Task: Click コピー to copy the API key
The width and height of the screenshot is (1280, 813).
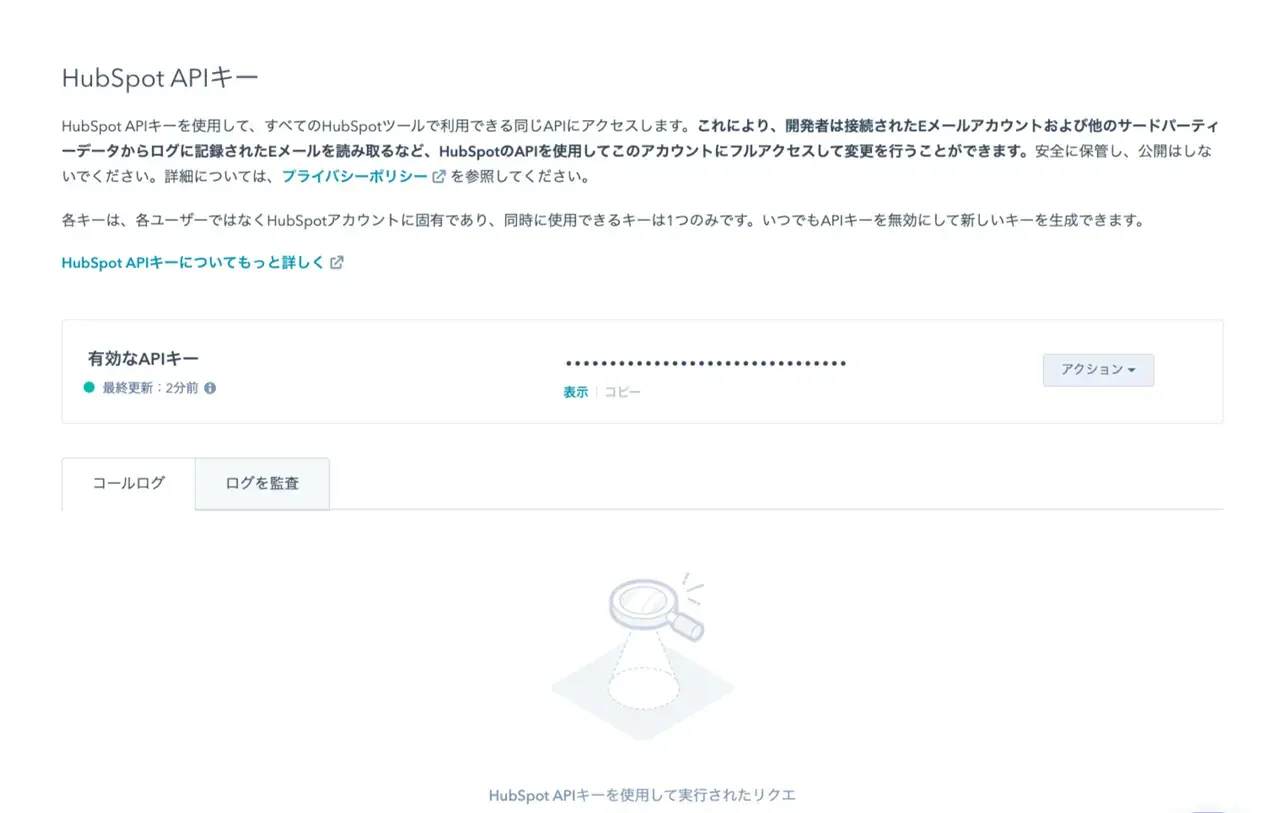Action: [x=622, y=392]
